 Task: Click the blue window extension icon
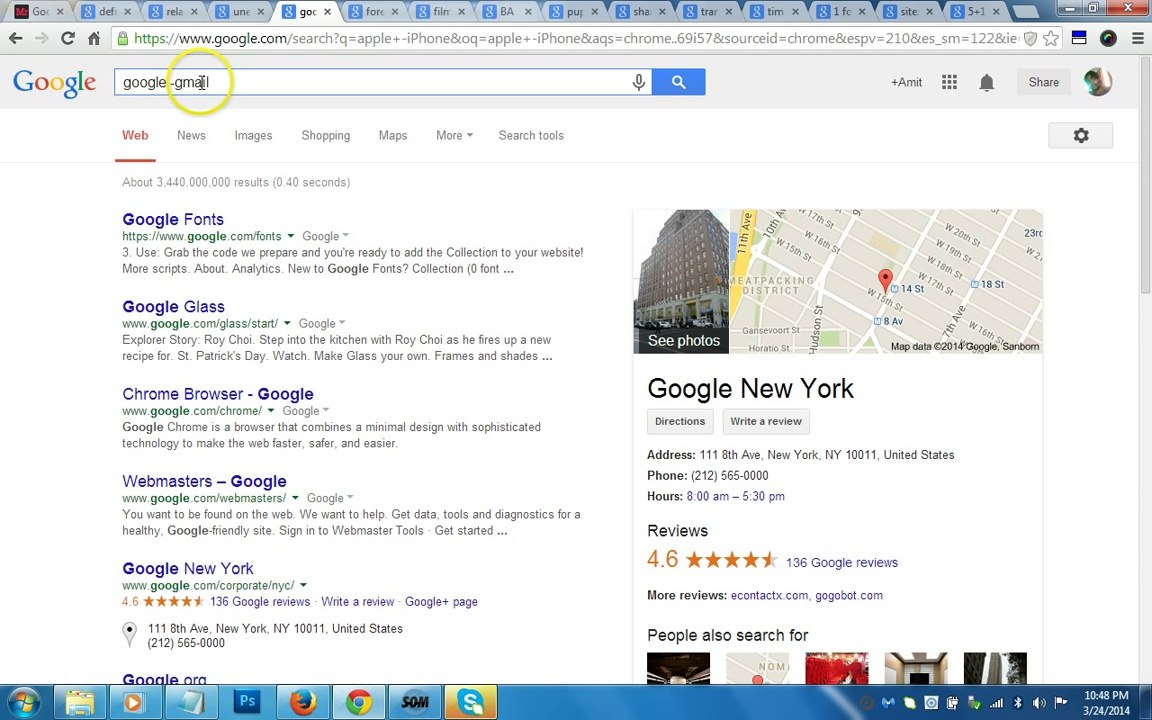point(1079,39)
